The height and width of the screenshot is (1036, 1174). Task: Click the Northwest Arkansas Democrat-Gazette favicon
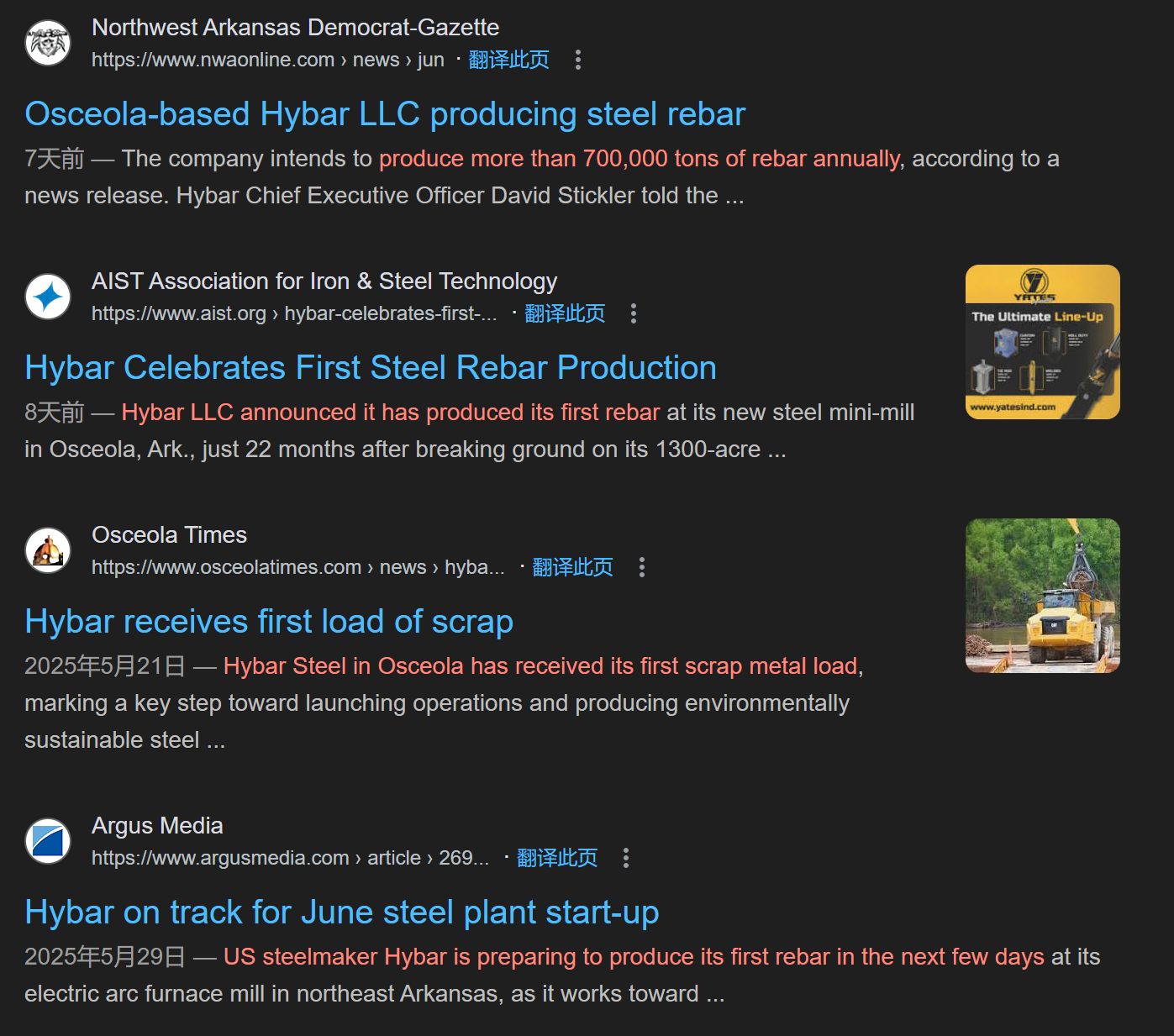48,43
